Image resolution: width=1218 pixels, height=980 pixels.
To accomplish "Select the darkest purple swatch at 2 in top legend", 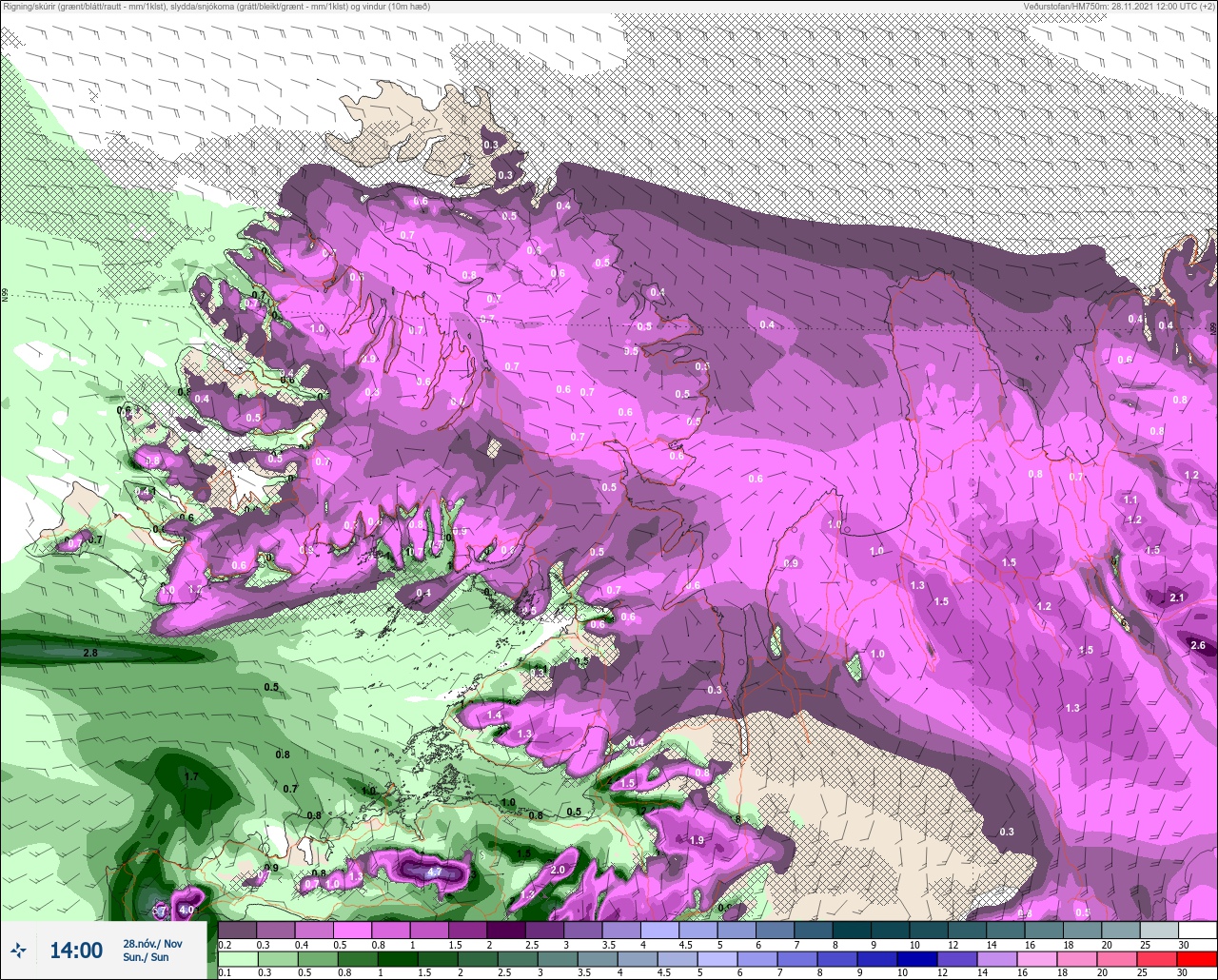I will tap(506, 931).
